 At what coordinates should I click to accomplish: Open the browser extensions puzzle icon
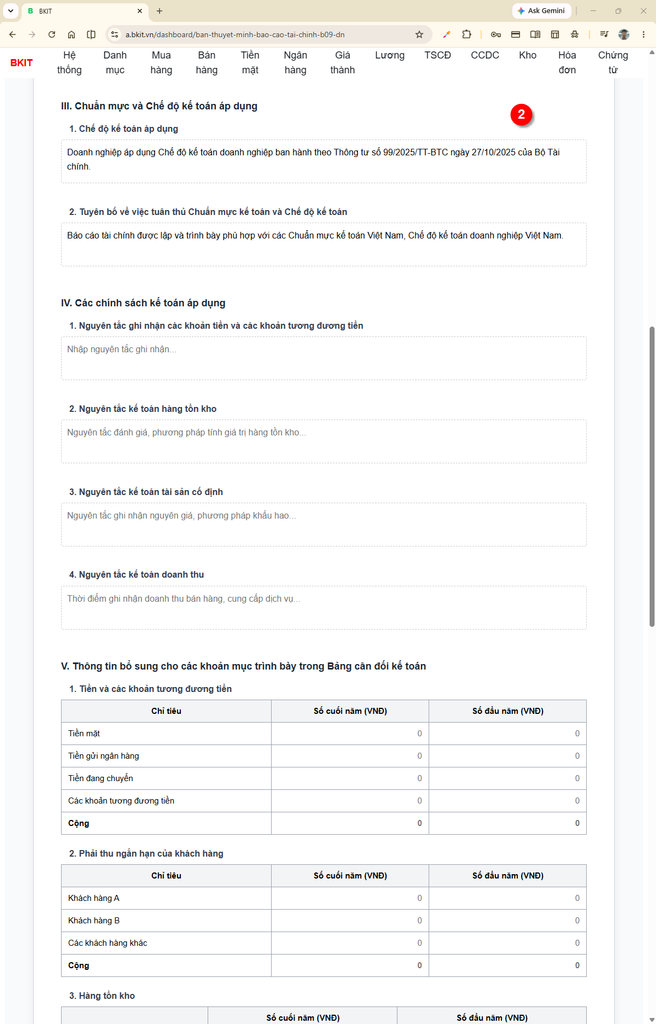467,35
